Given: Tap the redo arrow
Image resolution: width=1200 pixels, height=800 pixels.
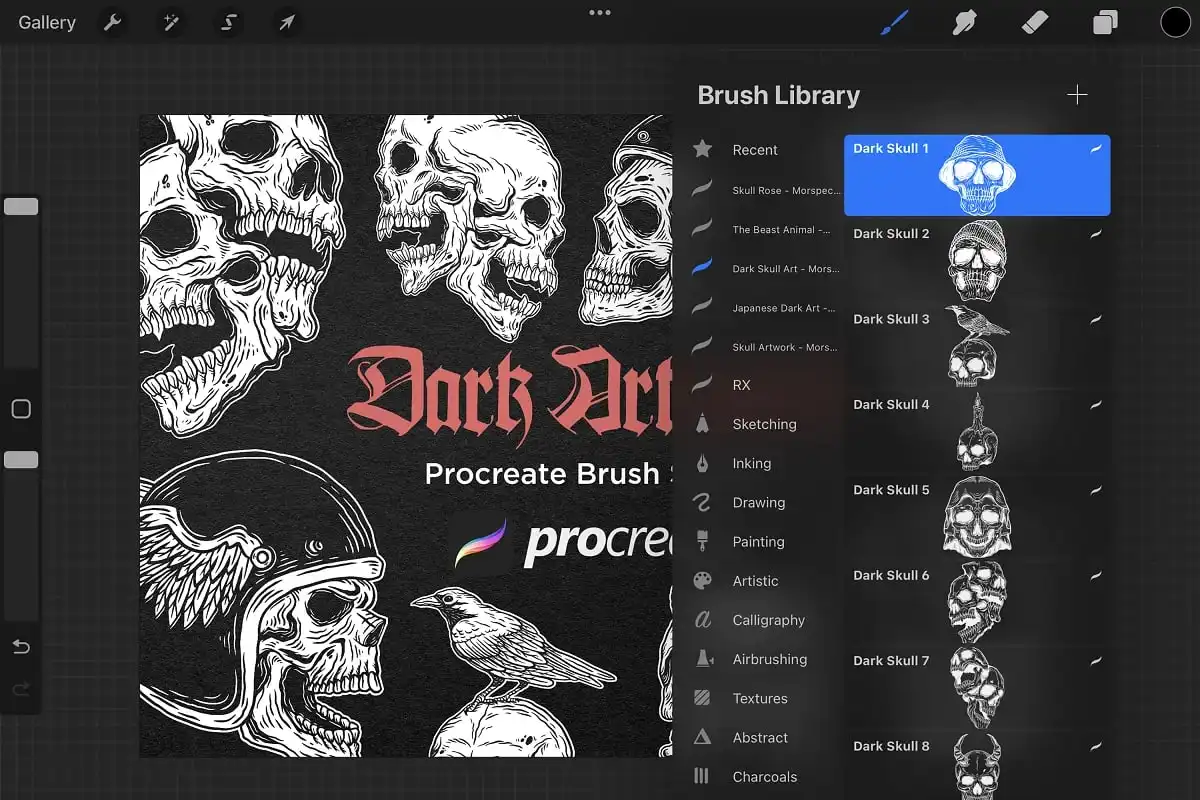Looking at the screenshot, I should coord(21,689).
